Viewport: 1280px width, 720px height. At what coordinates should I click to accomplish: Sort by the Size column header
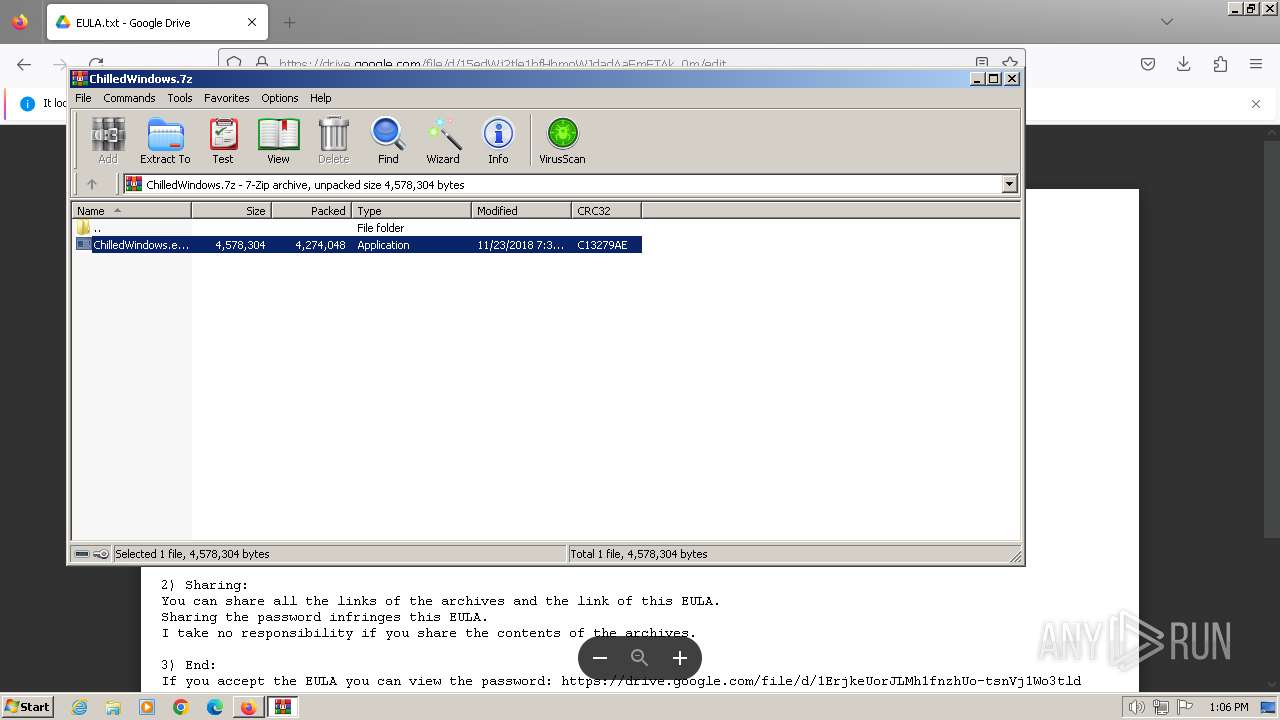pyautogui.click(x=231, y=210)
